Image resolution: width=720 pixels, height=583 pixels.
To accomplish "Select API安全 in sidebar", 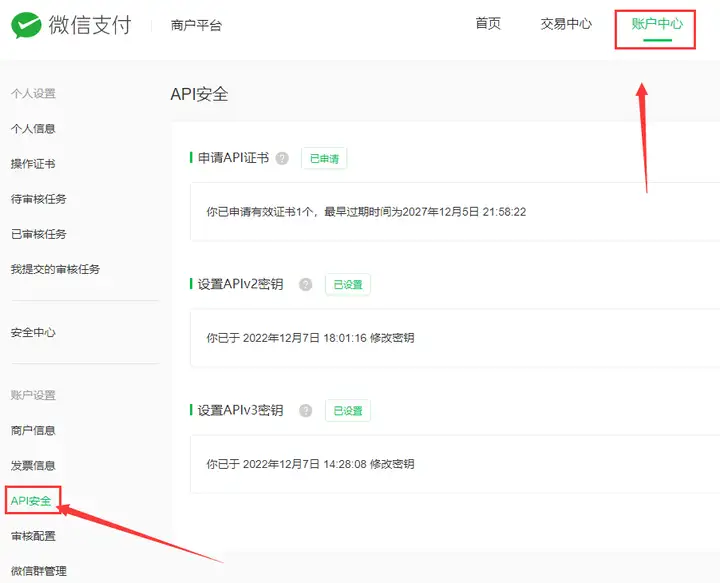I will click(31, 501).
